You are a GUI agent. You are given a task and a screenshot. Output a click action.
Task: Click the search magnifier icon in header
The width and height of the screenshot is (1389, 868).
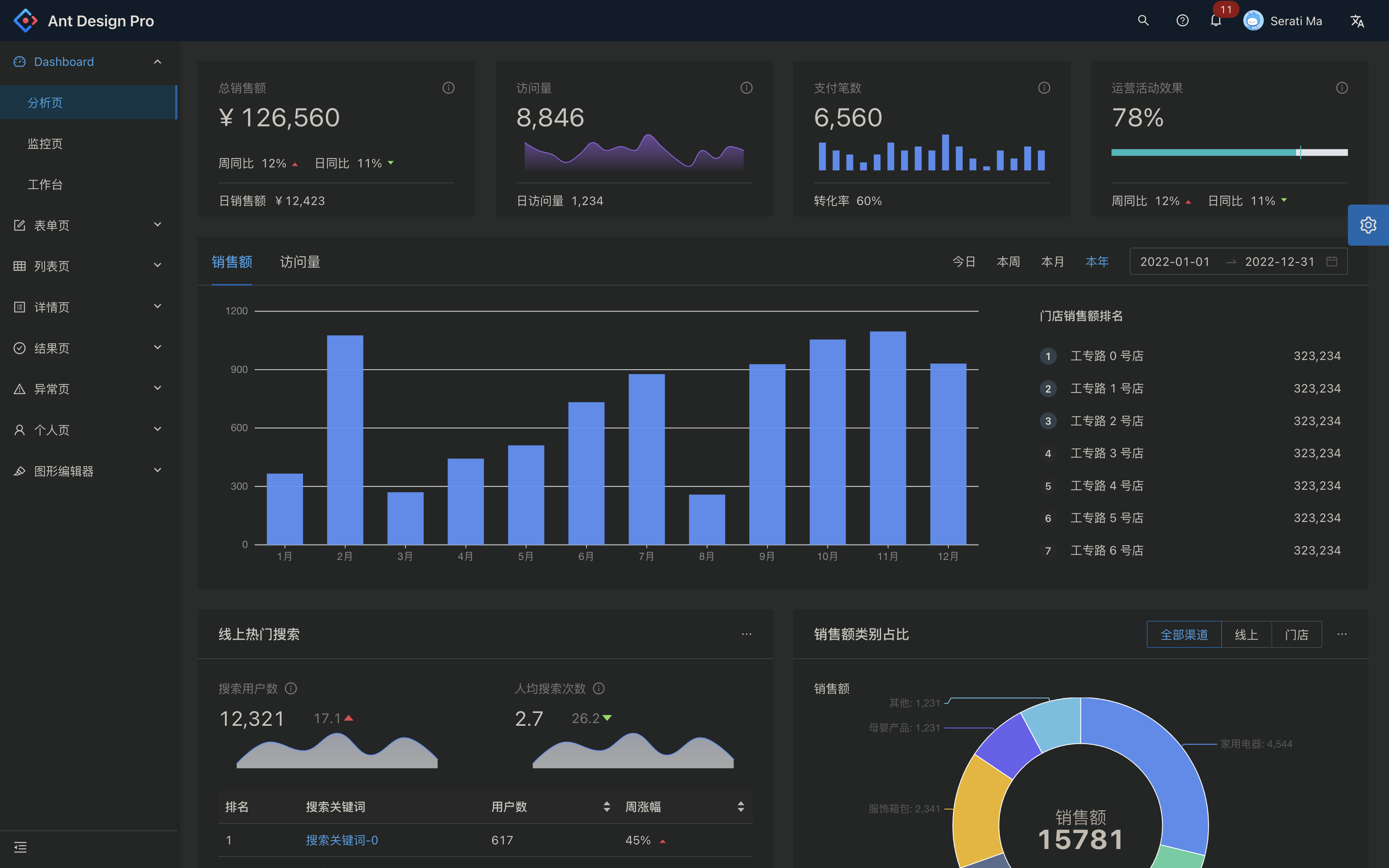tap(1143, 21)
